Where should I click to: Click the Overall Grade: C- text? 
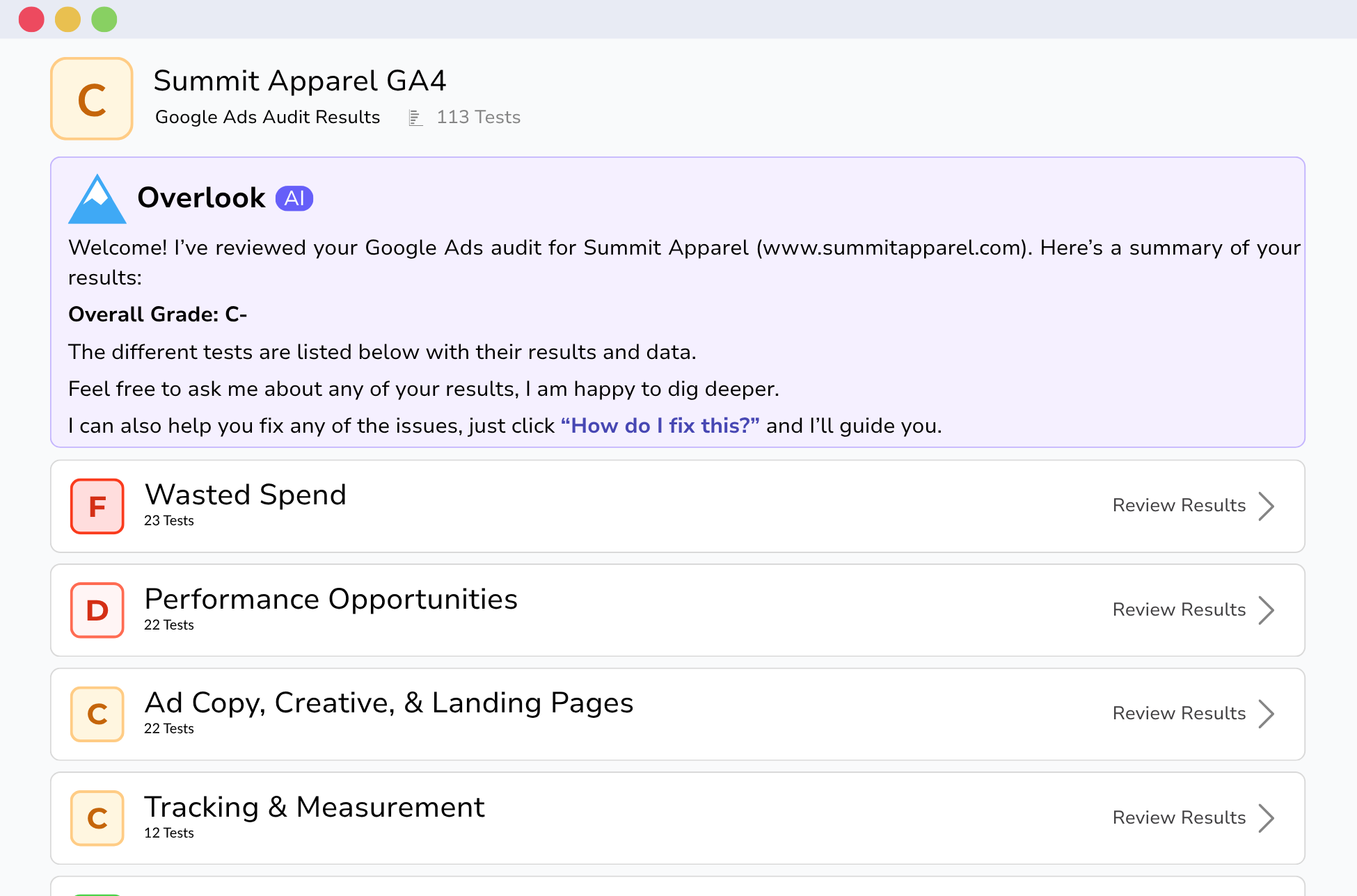point(157,315)
